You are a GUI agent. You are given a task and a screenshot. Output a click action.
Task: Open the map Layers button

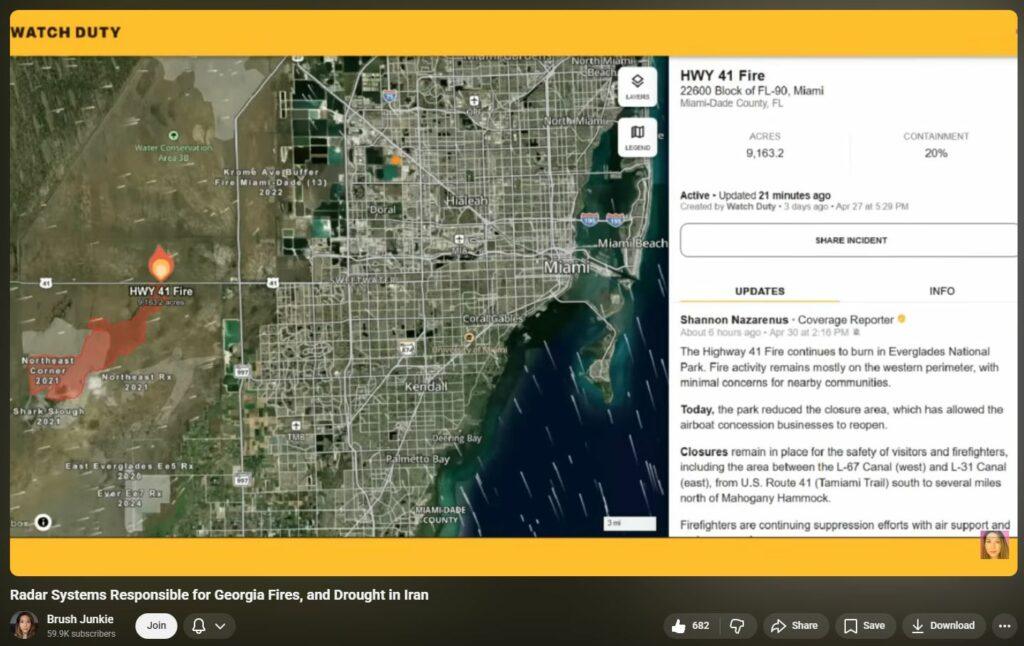[x=637, y=86]
